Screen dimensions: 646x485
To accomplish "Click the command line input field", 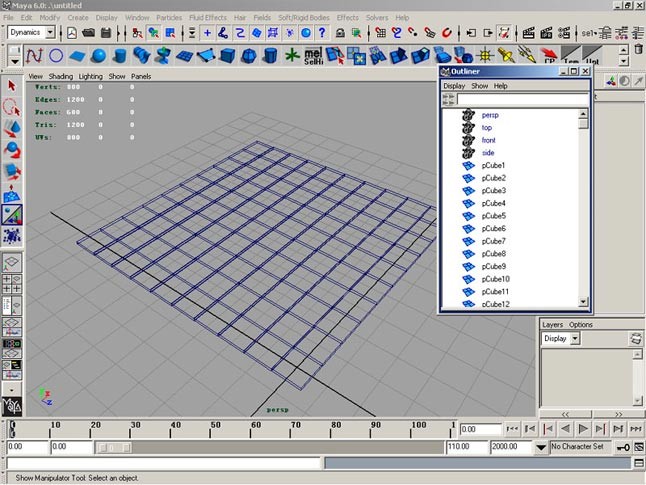I will 164,463.
